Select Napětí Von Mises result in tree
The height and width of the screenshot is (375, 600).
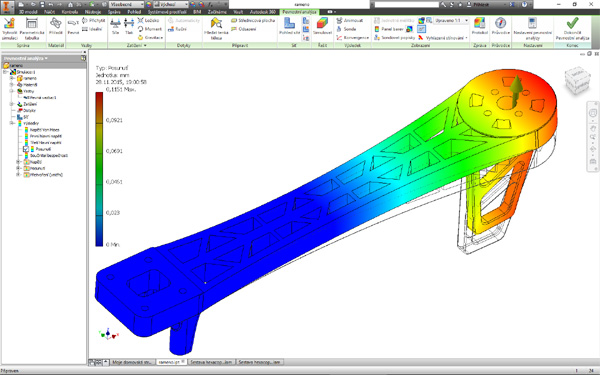(x=44, y=130)
